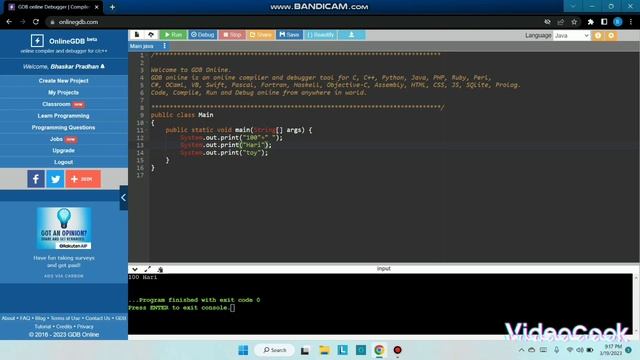Open the Got An Opinion ad thumbnail
Viewport: 640px width, 360px height.
[64, 228]
